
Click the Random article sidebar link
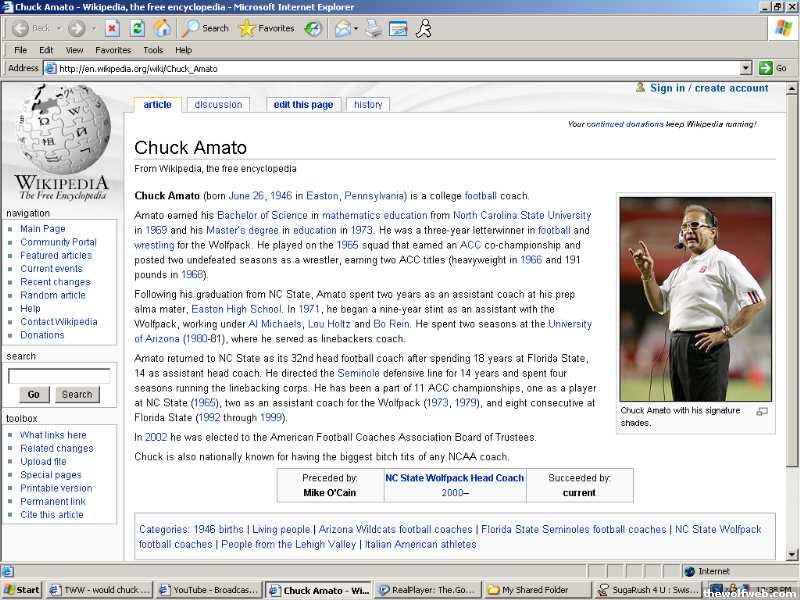tap(52, 295)
